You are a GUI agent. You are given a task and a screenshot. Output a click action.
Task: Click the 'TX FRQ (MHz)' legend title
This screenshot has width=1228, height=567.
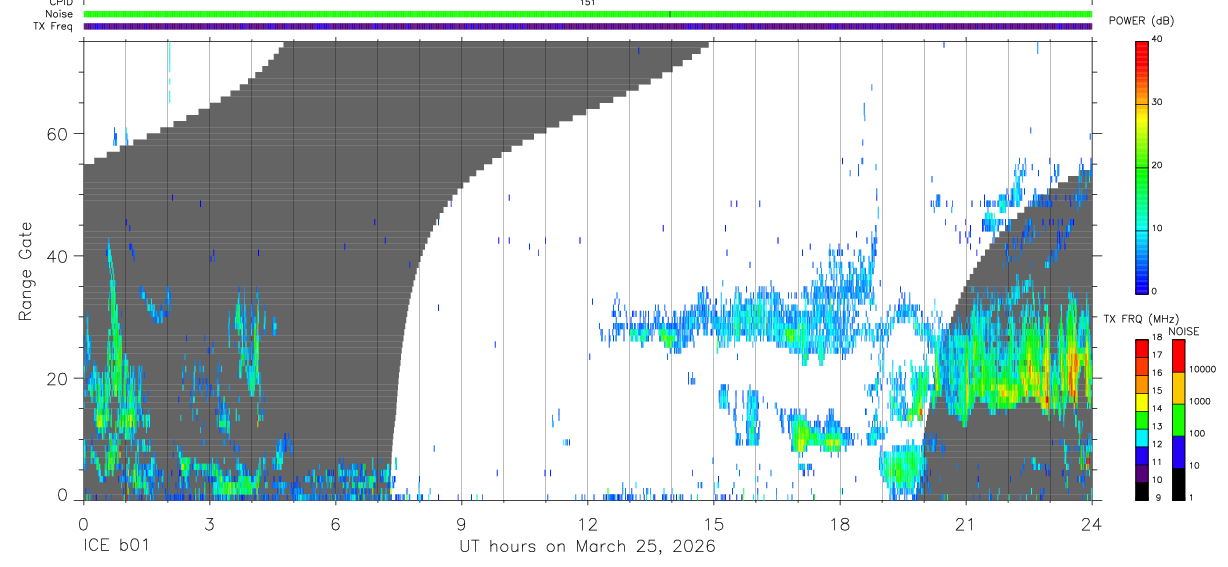1141,319
